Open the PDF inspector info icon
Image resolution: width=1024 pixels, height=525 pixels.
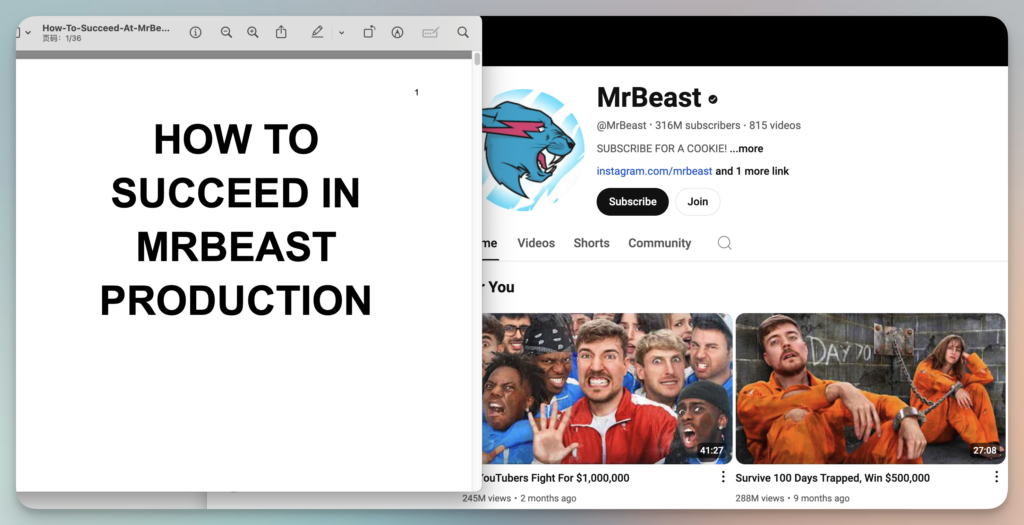click(195, 32)
